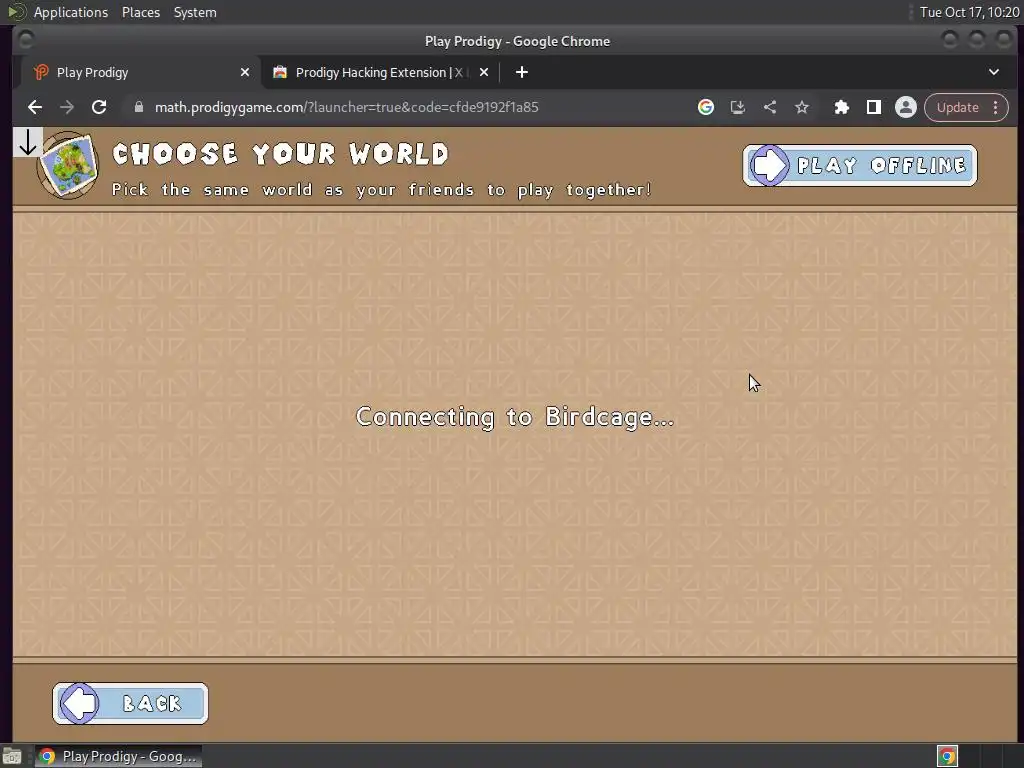1024x768 pixels.
Task: Reload the Prodigy page
Action: tap(99, 107)
